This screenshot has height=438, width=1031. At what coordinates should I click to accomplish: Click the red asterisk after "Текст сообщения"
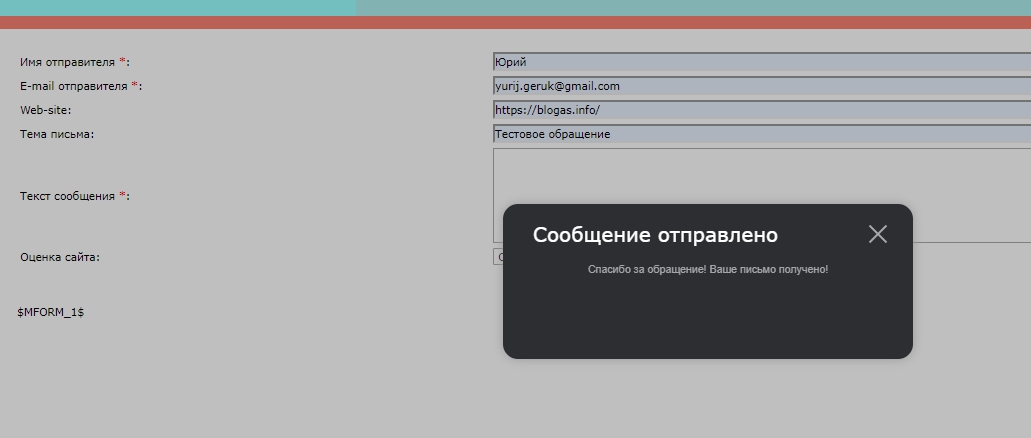122,196
